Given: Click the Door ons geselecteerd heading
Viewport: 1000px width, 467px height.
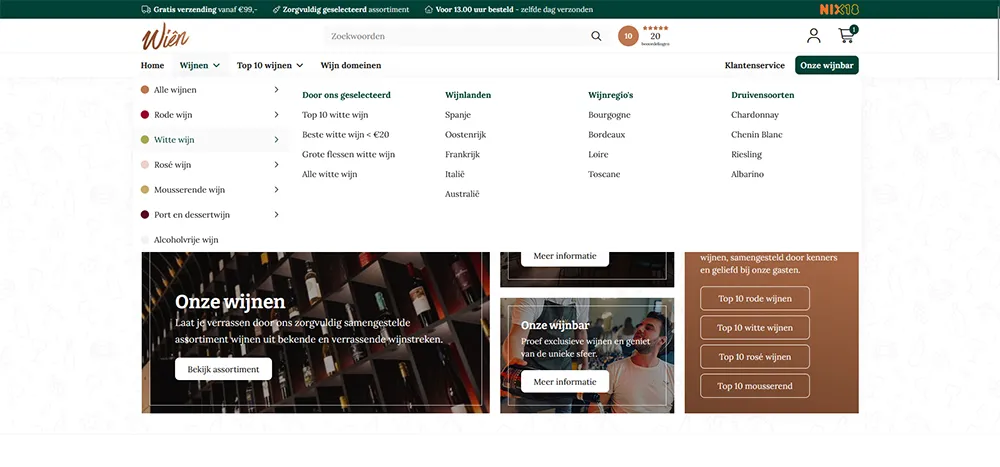Looking at the screenshot, I should tap(346, 95).
